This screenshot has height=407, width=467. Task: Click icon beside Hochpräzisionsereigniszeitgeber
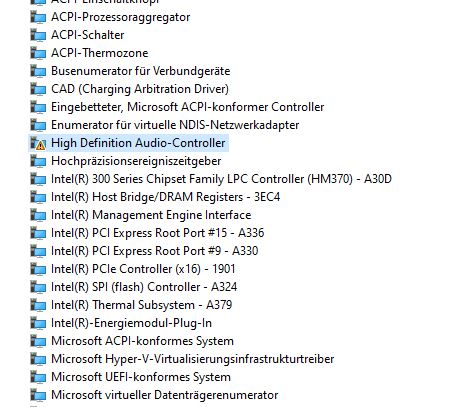coord(38,161)
